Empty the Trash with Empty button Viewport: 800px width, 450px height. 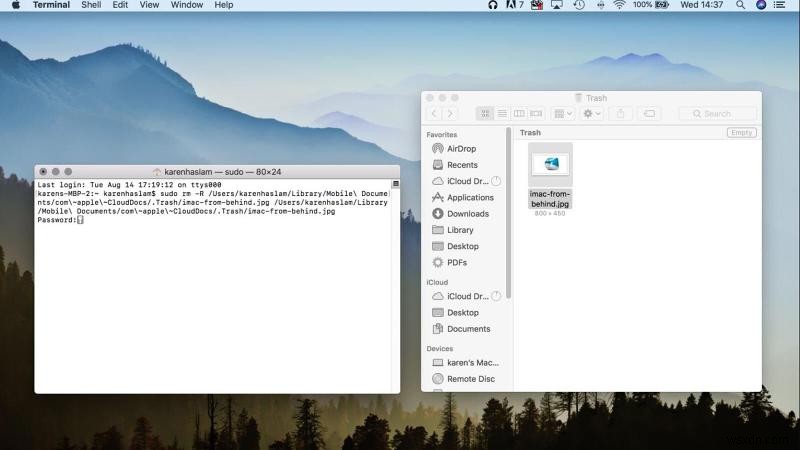pos(741,133)
